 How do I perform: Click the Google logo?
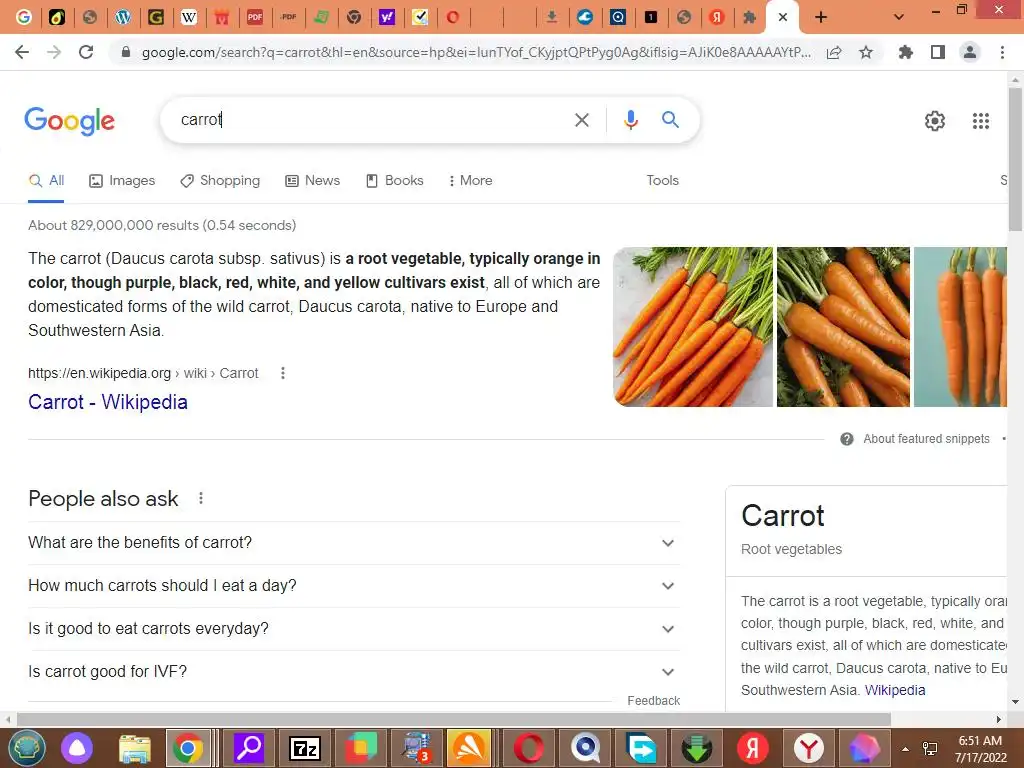point(69,121)
